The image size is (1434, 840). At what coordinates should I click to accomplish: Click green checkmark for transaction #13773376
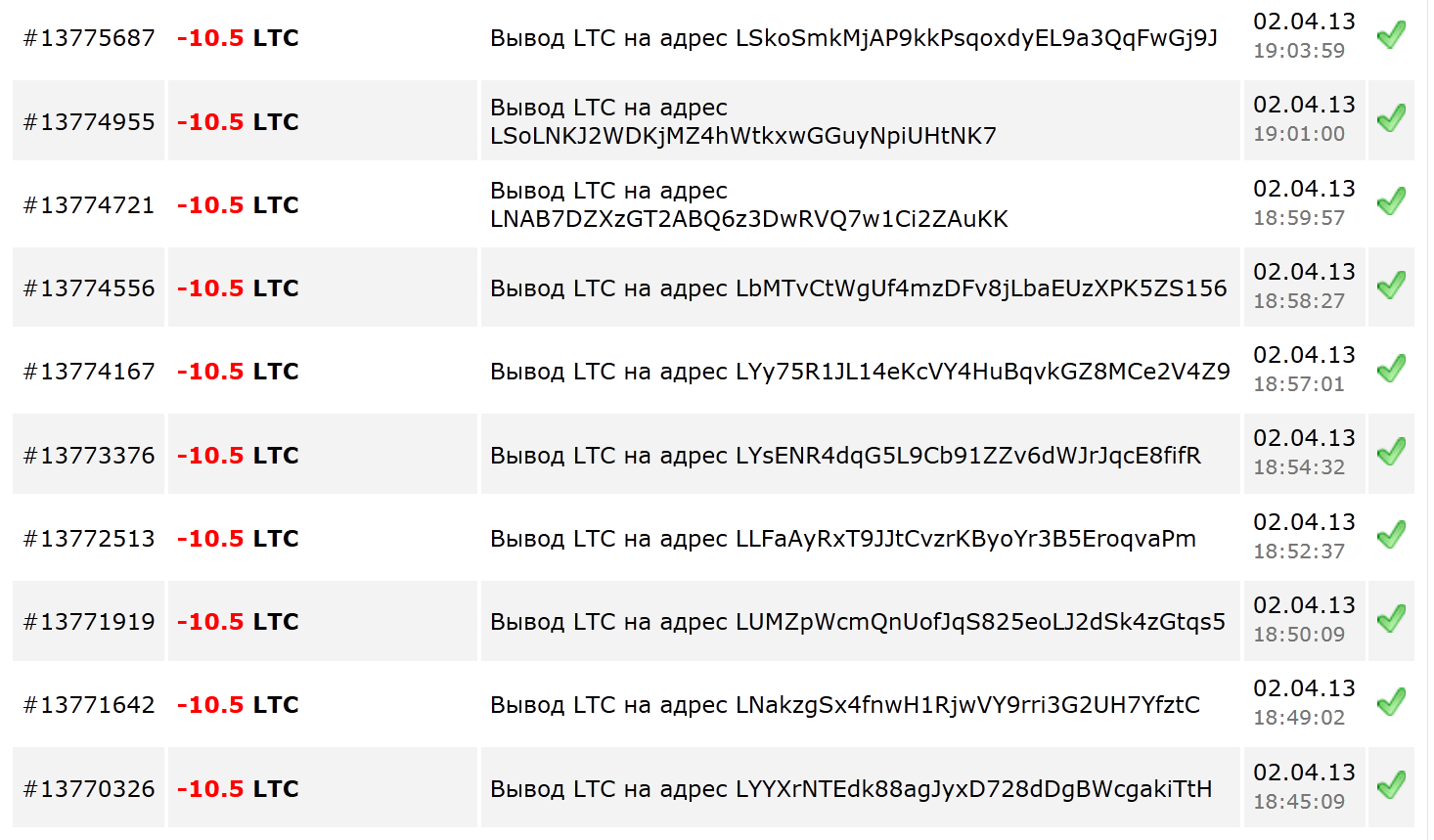pyautogui.click(x=1391, y=452)
